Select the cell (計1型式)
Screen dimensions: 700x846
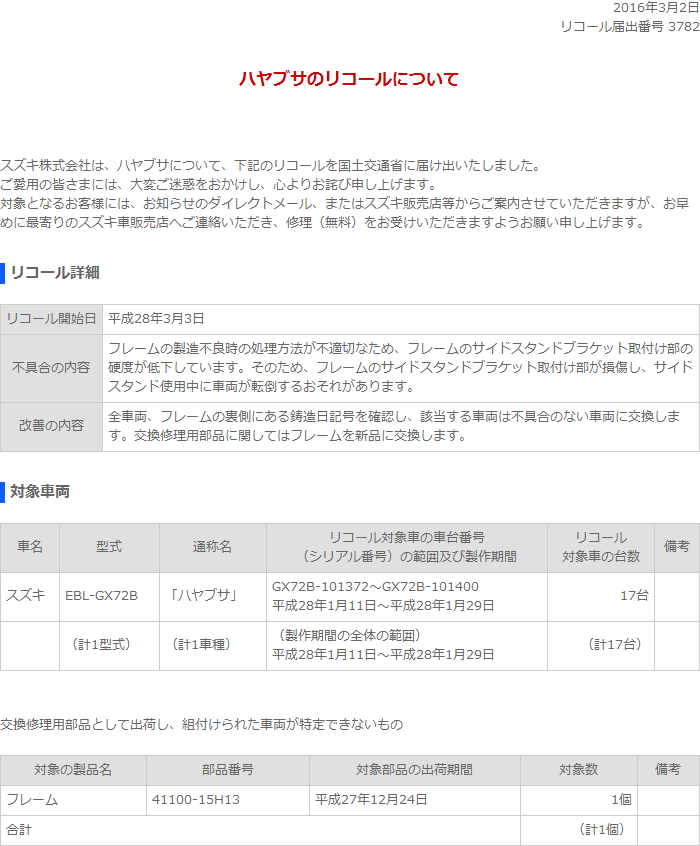point(109,646)
